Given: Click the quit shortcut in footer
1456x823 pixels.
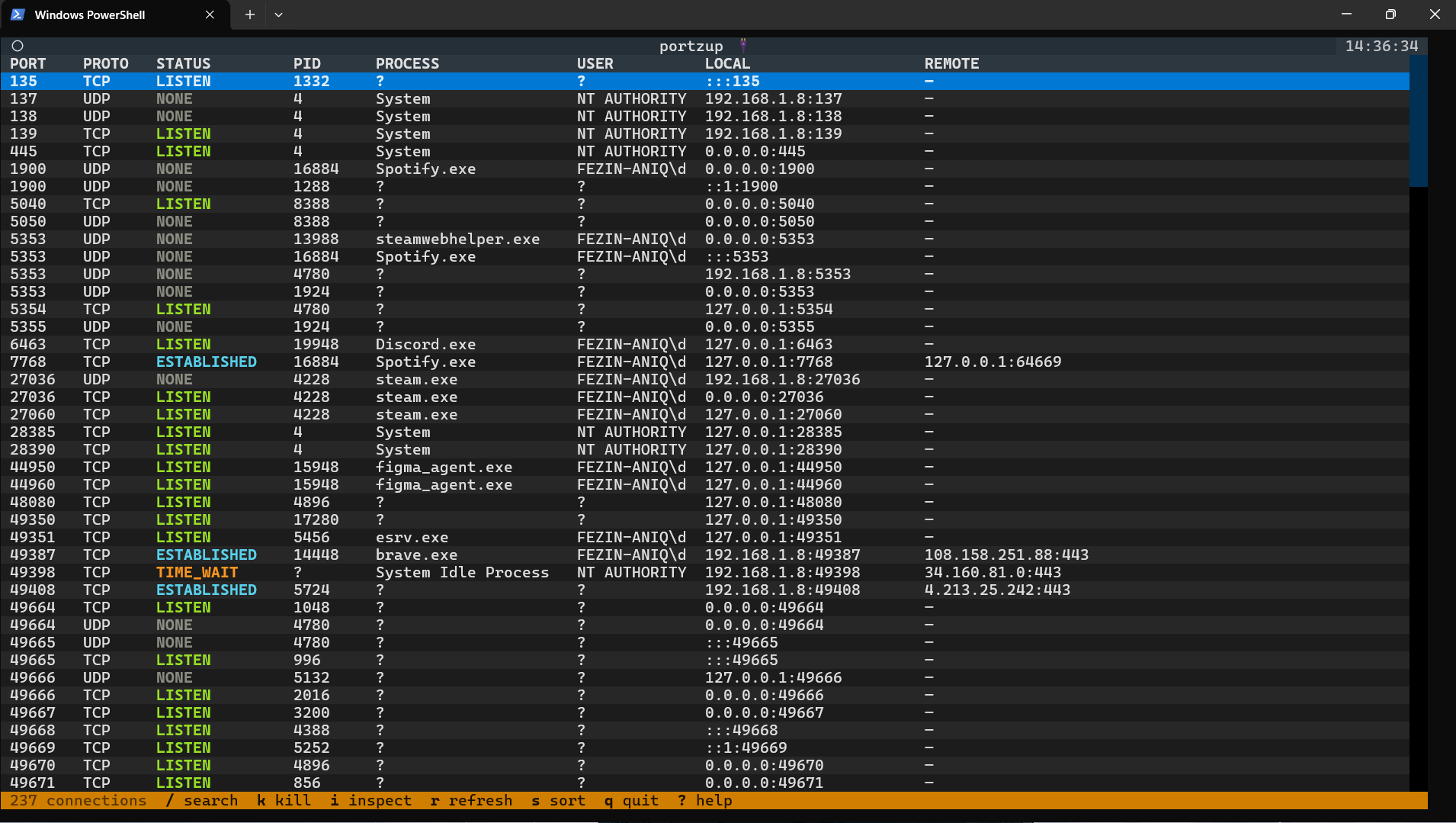Looking at the screenshot, I should click(631, 801).
